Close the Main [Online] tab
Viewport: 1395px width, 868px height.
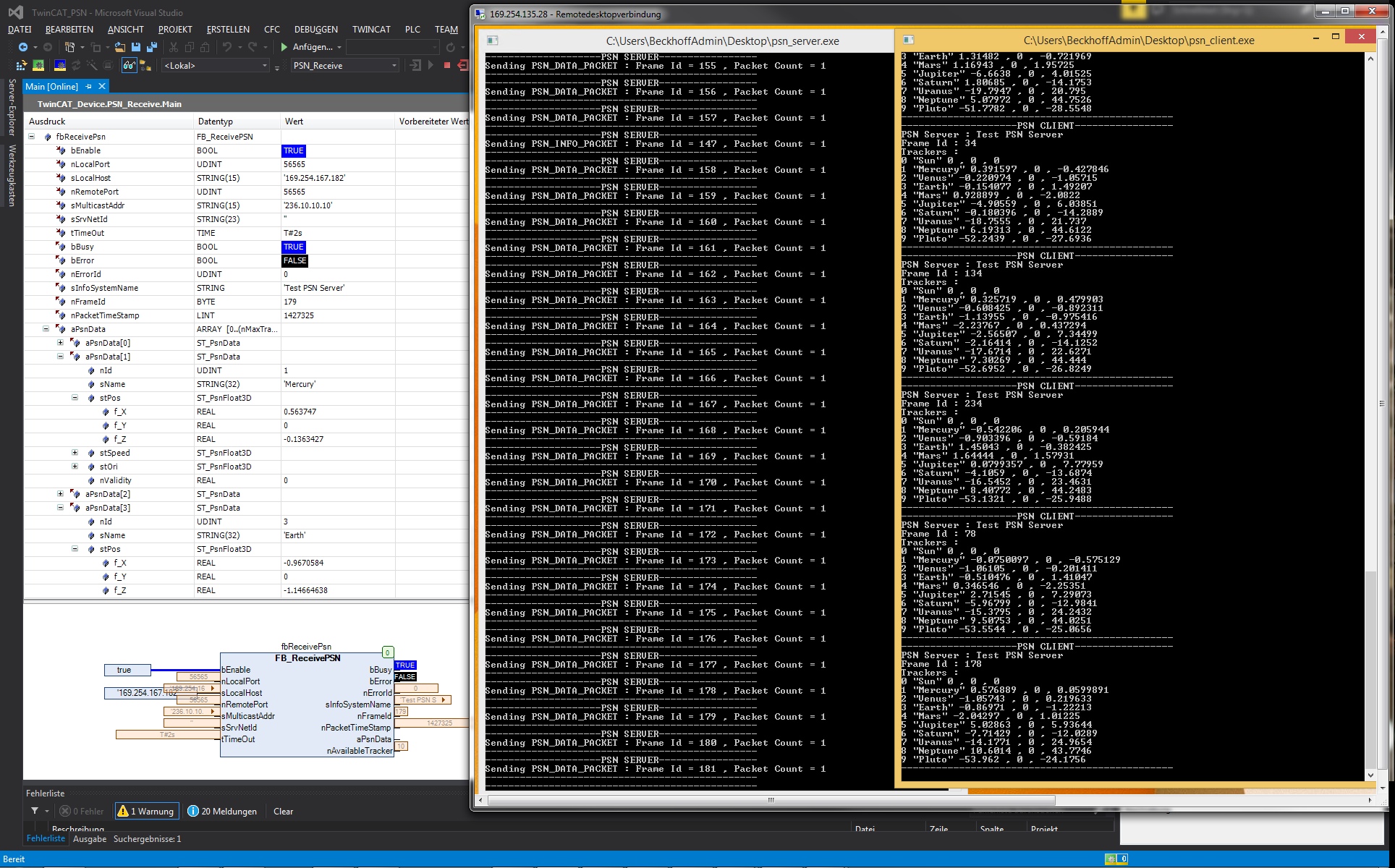click(x=102, y=86)
